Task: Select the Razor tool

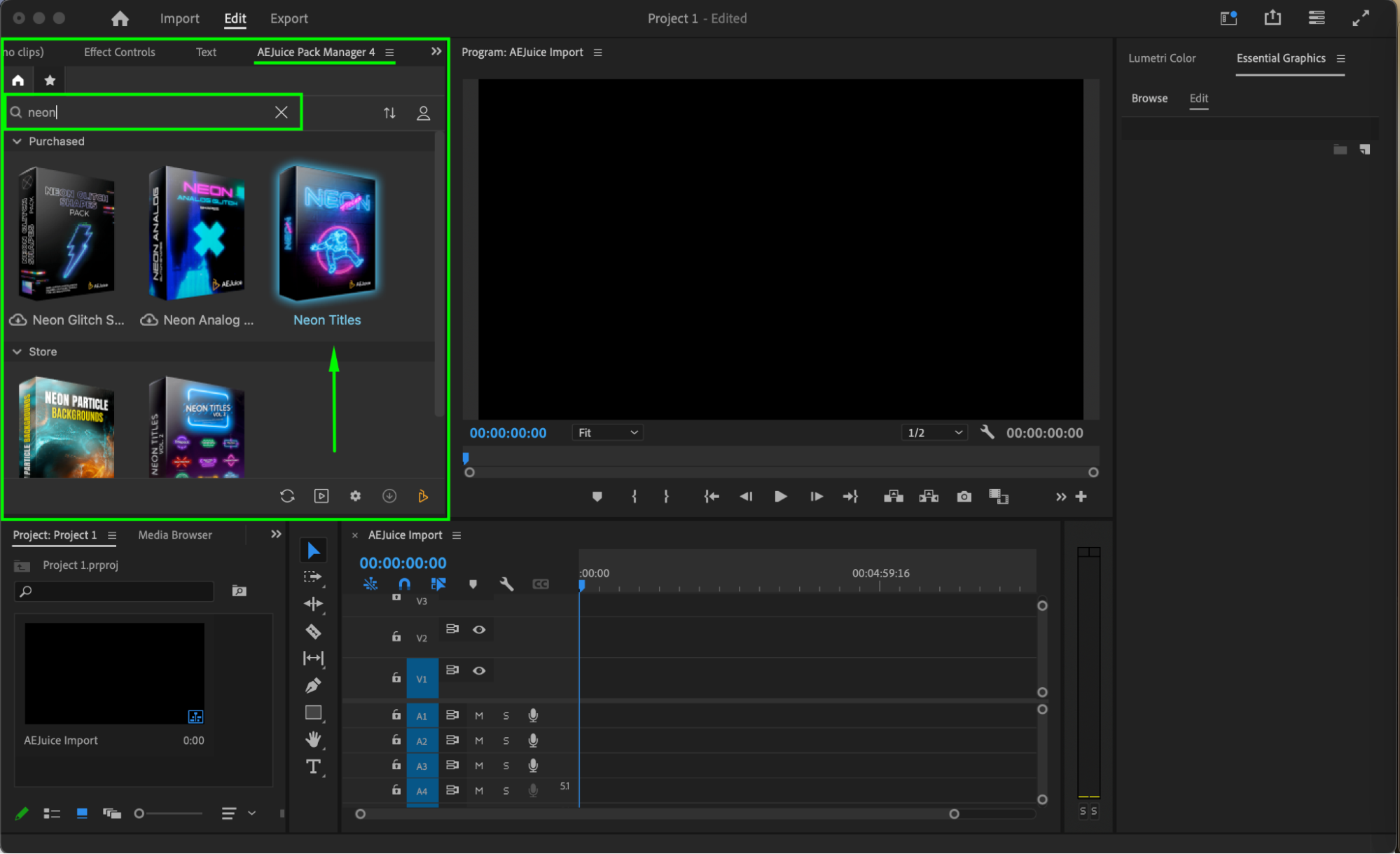Action: click(313, 631)
